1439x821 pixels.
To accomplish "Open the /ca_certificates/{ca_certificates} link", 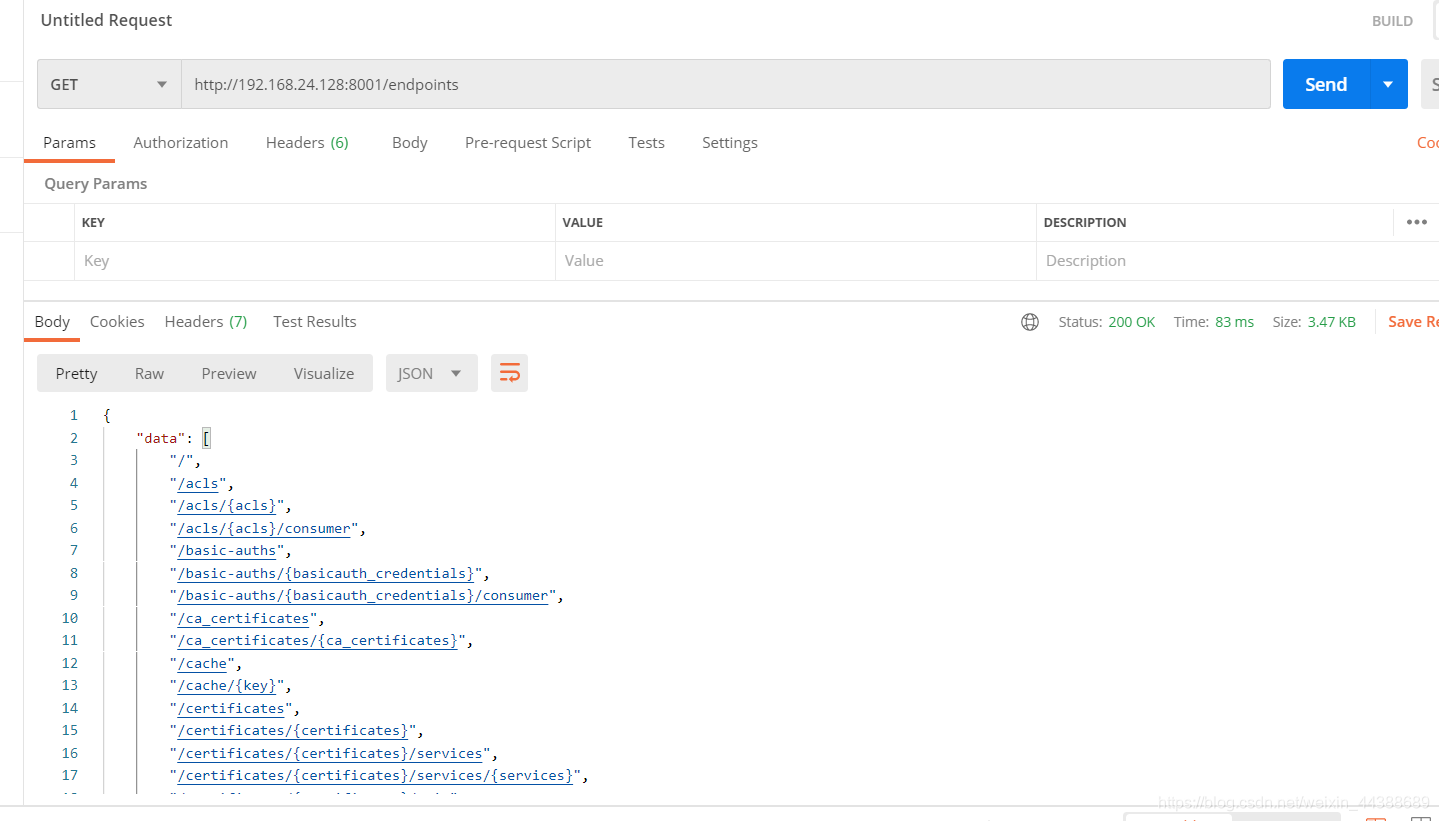I will coord(318,640).
